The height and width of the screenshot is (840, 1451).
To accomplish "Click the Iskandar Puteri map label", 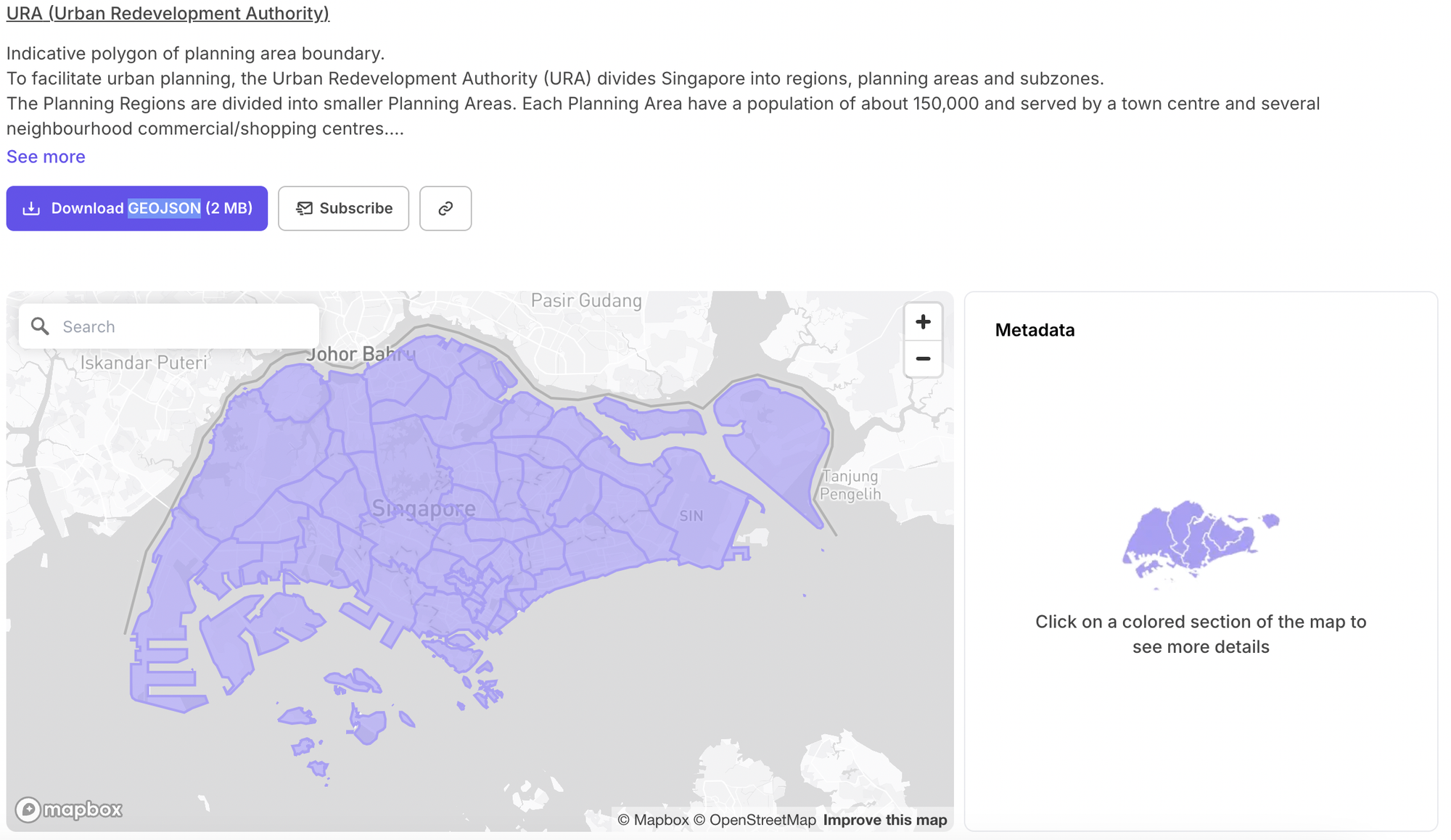I will point(144,363).
